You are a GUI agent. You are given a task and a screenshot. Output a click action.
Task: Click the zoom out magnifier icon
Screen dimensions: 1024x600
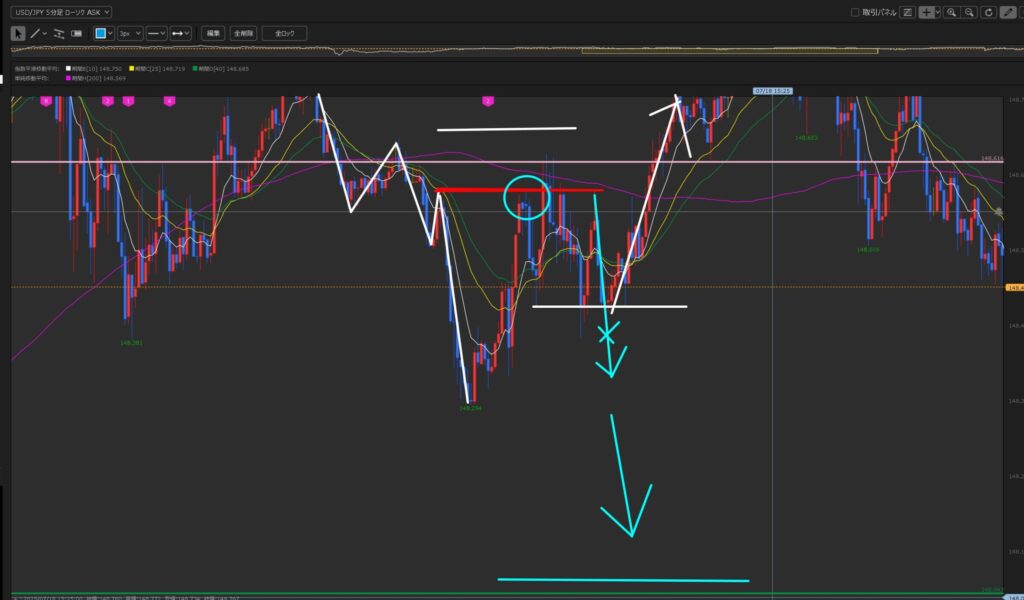969,12
